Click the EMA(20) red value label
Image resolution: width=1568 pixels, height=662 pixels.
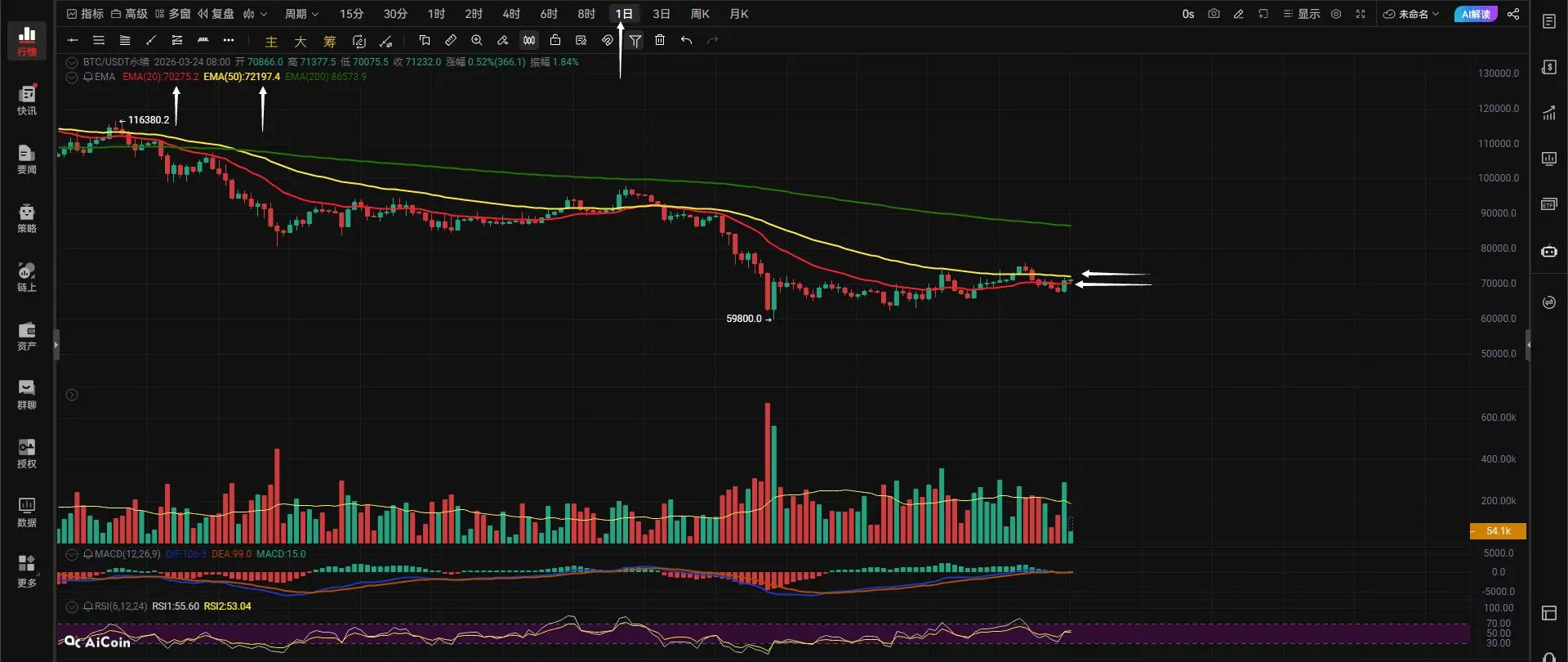tap(160, 77)
